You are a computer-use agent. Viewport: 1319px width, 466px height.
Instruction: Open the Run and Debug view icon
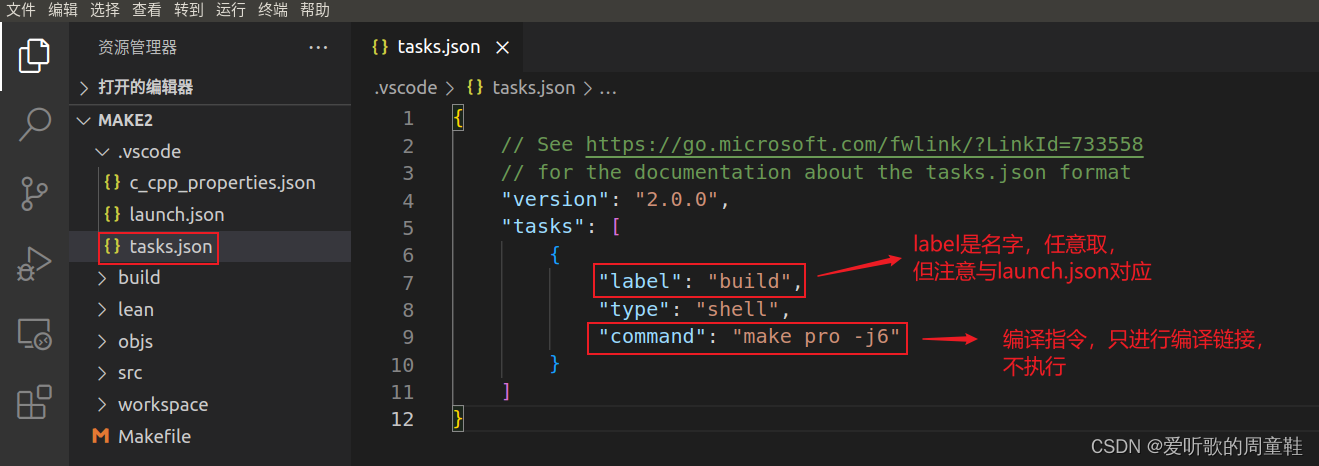[34, 263]
